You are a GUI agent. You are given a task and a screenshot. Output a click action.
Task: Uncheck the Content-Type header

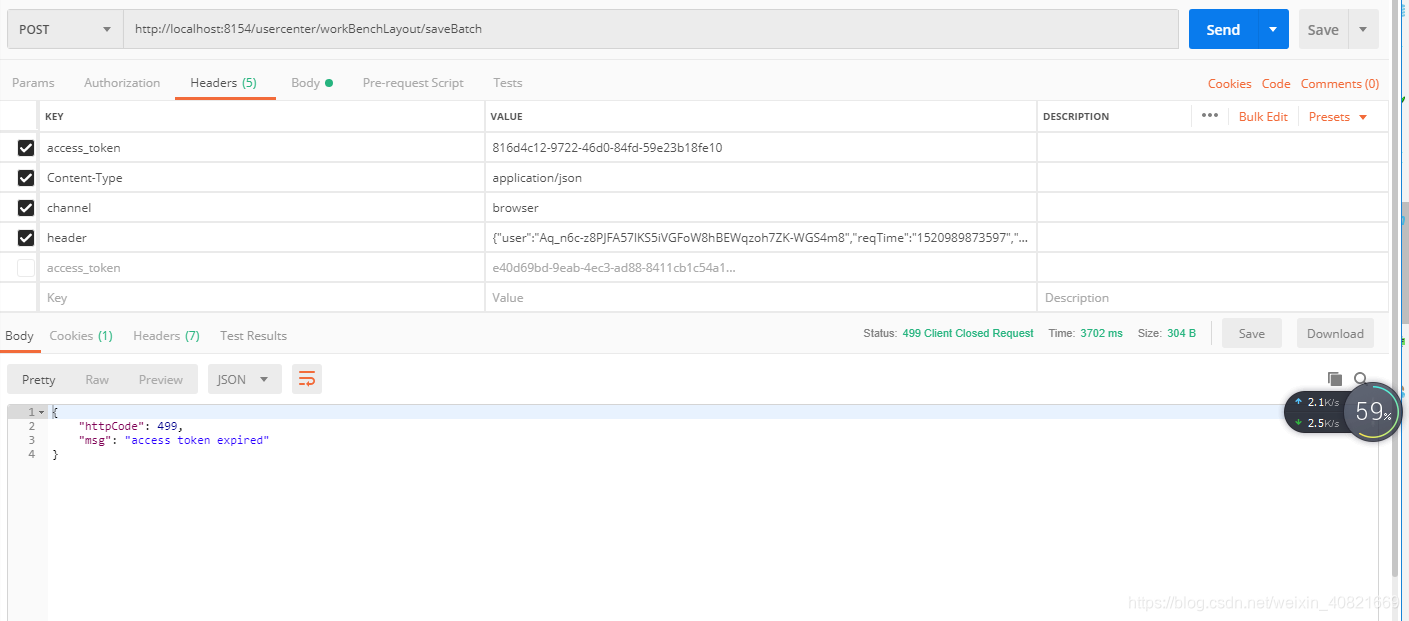[x=26, y=178]
